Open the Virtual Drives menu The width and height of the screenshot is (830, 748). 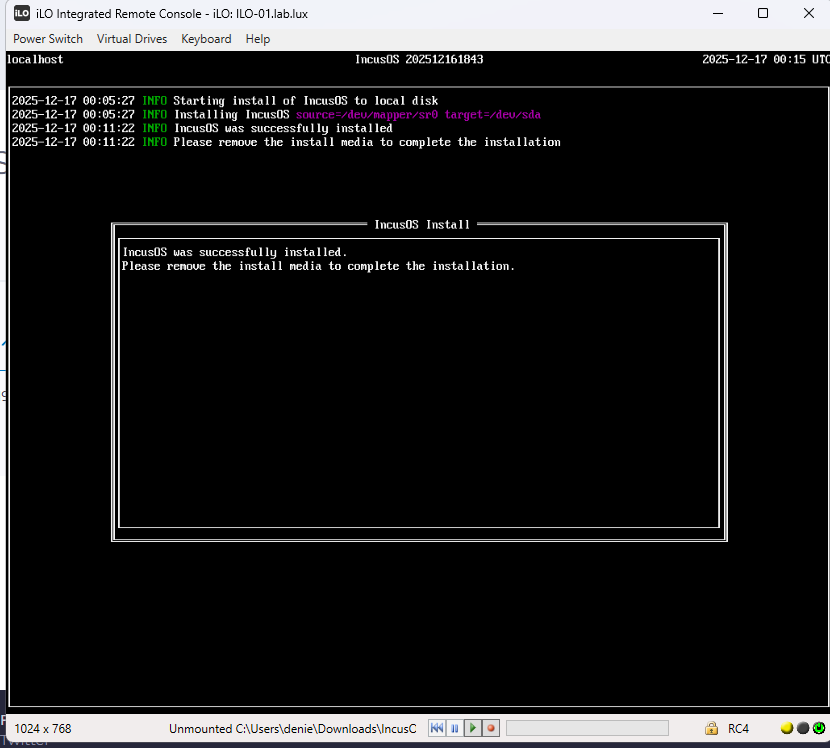(132, 39)
